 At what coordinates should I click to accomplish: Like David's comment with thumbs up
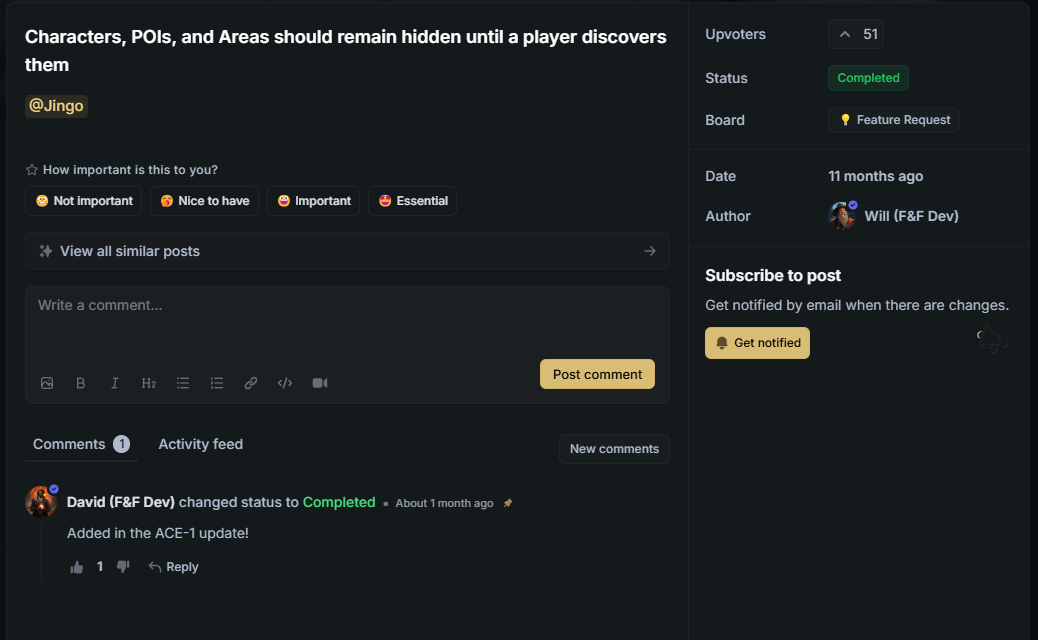tap(77, 567)
